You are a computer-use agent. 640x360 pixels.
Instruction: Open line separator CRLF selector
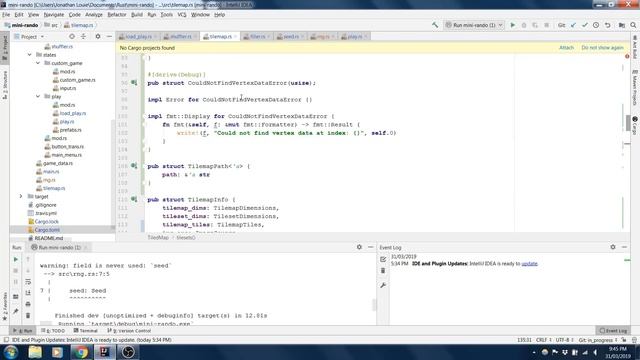coord(543,340)
